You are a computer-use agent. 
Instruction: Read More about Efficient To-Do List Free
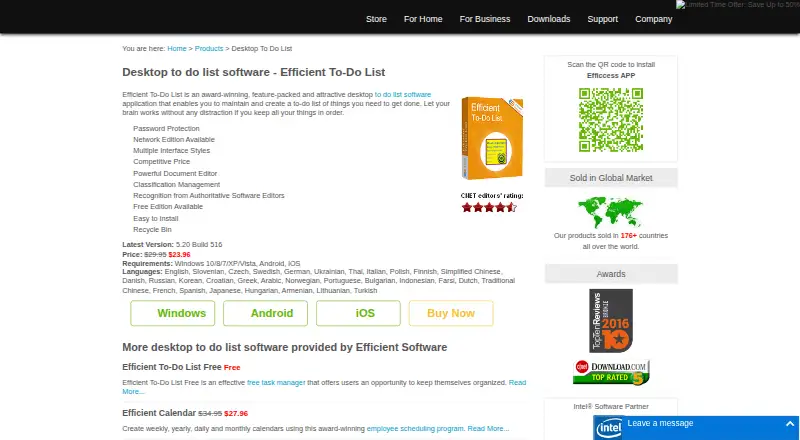517,382
